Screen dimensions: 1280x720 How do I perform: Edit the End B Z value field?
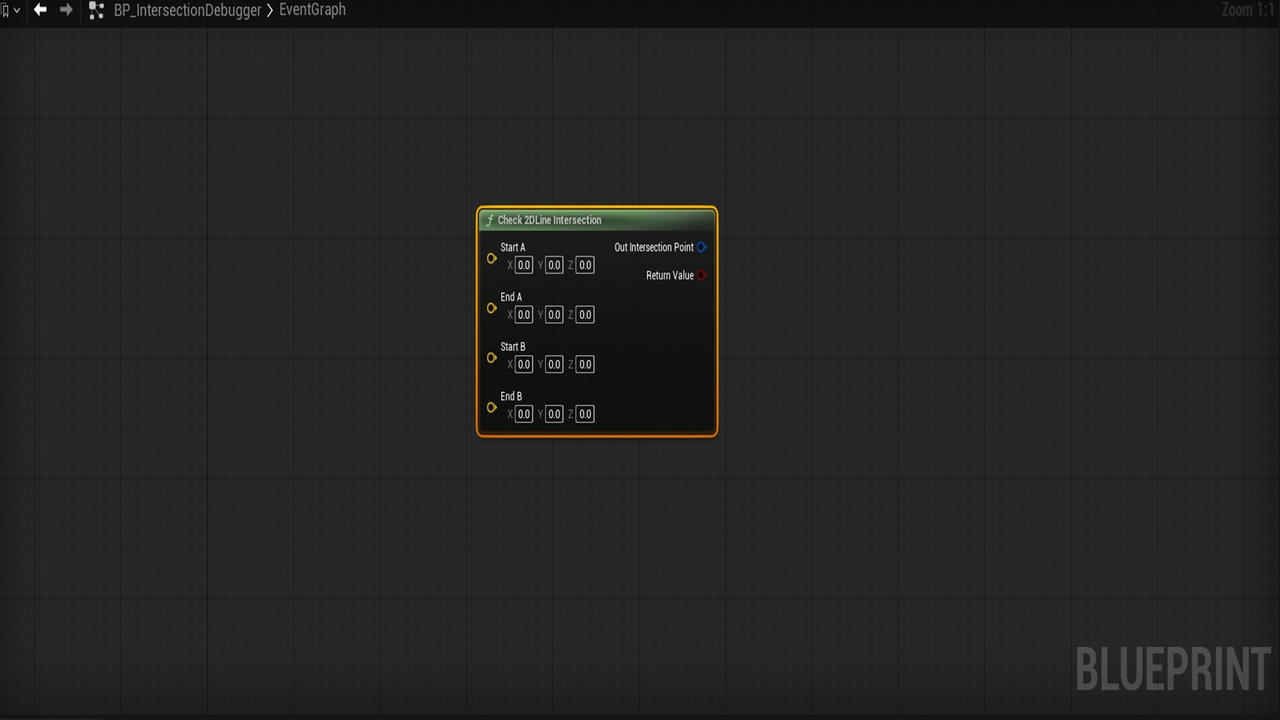tap(585, 414)
